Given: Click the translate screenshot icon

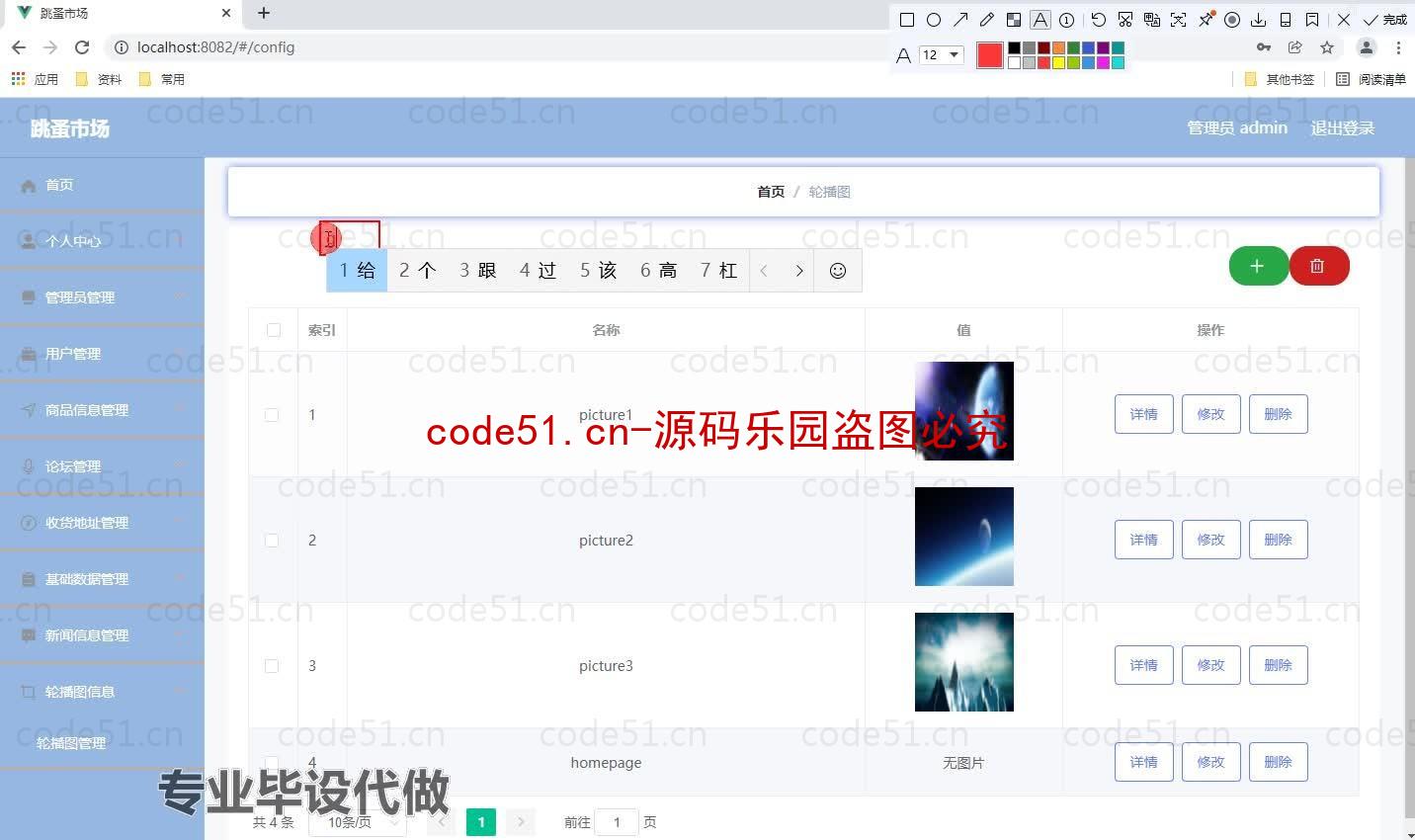Looking at the screenshot, I should coord(1152,20).
